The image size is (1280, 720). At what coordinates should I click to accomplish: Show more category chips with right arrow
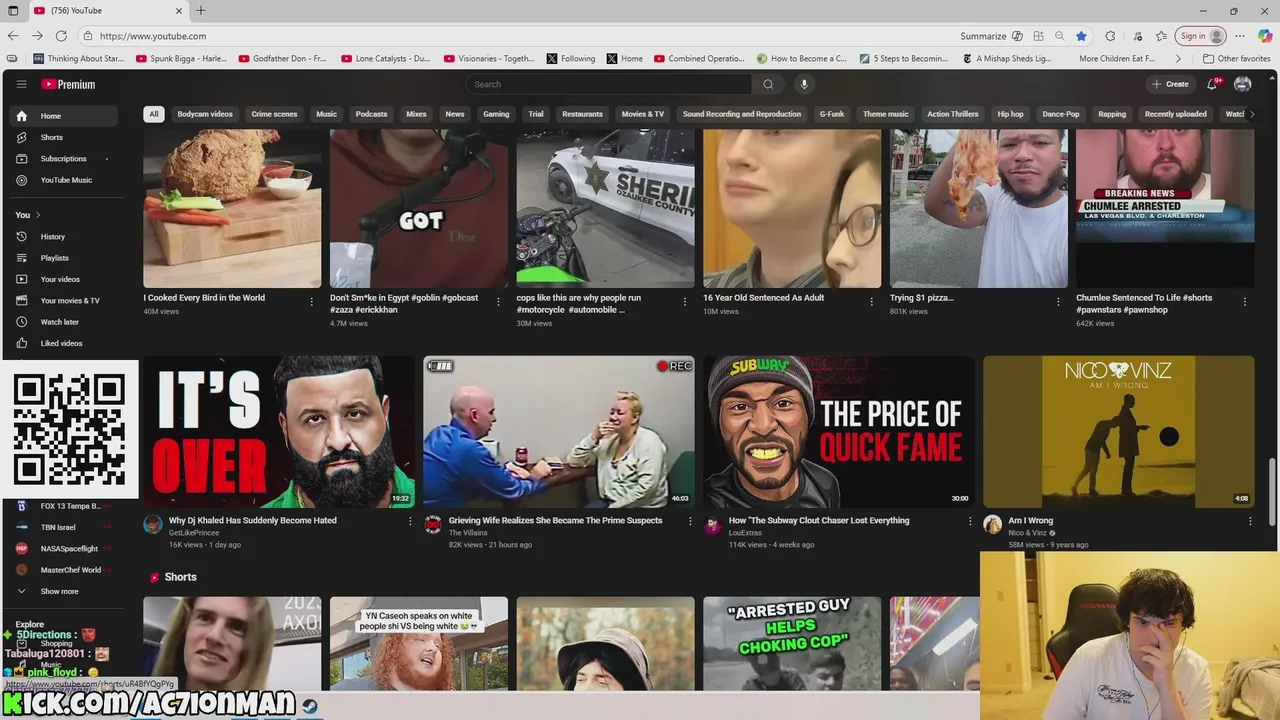[x=1251, y=114]
